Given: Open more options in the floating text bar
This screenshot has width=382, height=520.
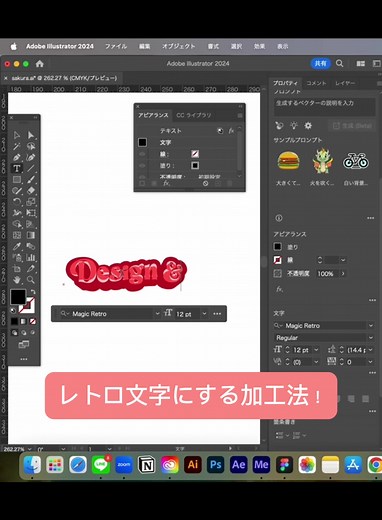Looking at the screenshot, I should (x=217, y=314).
